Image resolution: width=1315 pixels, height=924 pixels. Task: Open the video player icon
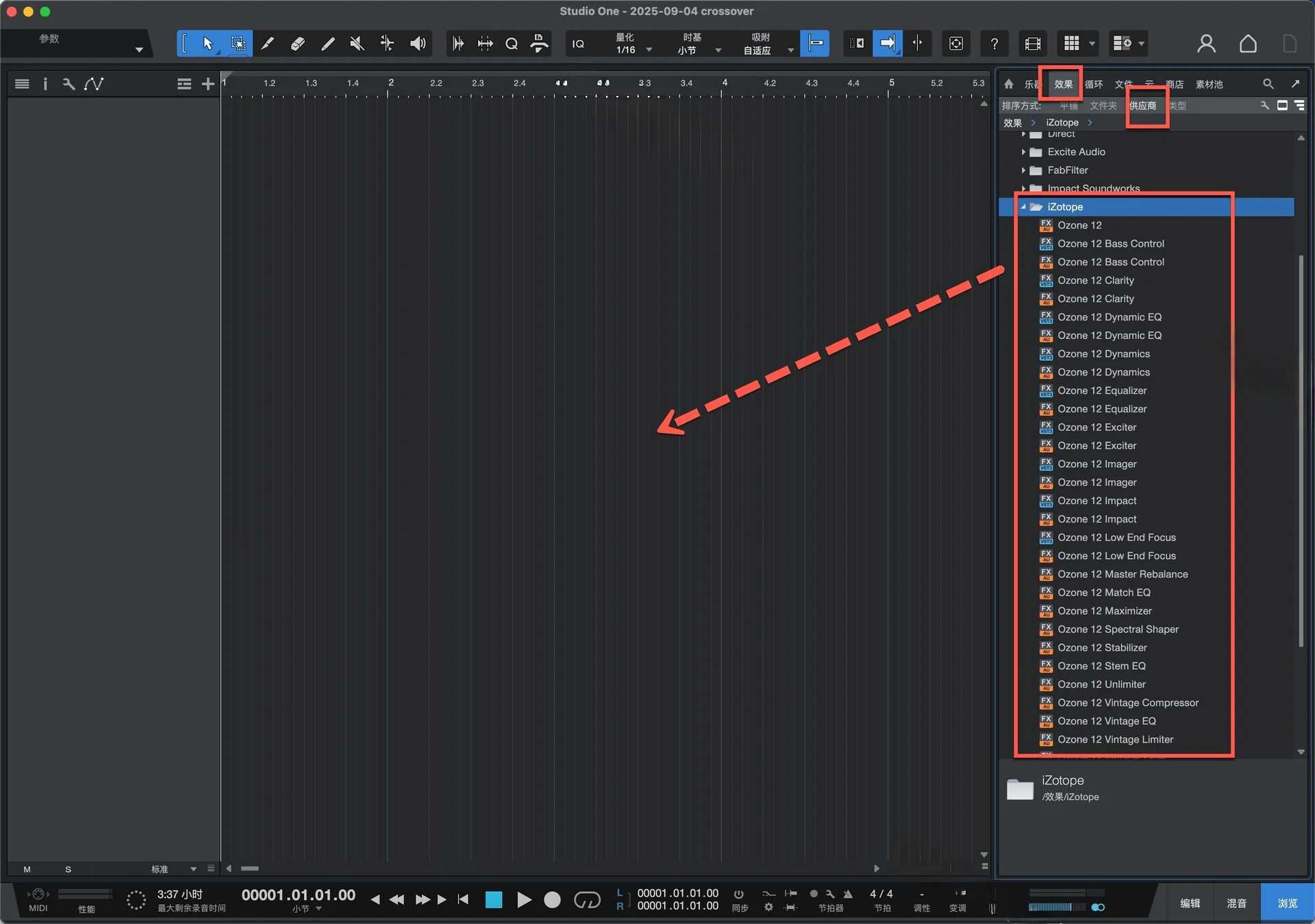point(1032,44)
